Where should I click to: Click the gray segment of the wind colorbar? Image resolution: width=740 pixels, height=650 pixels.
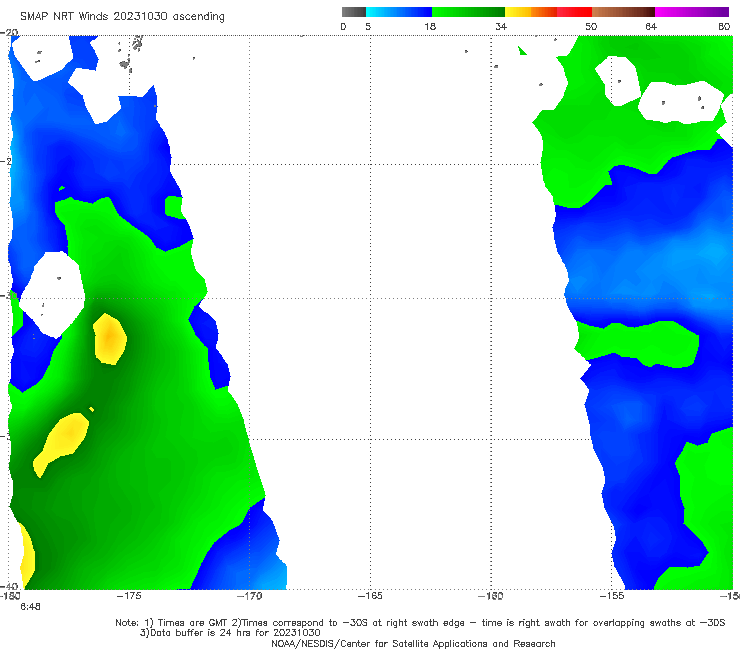click(x=354, y=12)
